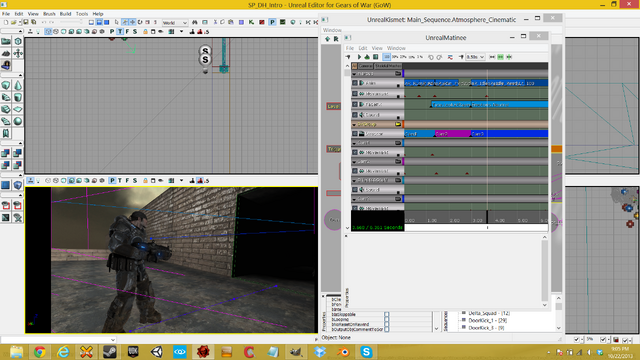Screen dimensions: 640x360
Task: Collapse the group directly below the Director track
Action: point(354,143)
